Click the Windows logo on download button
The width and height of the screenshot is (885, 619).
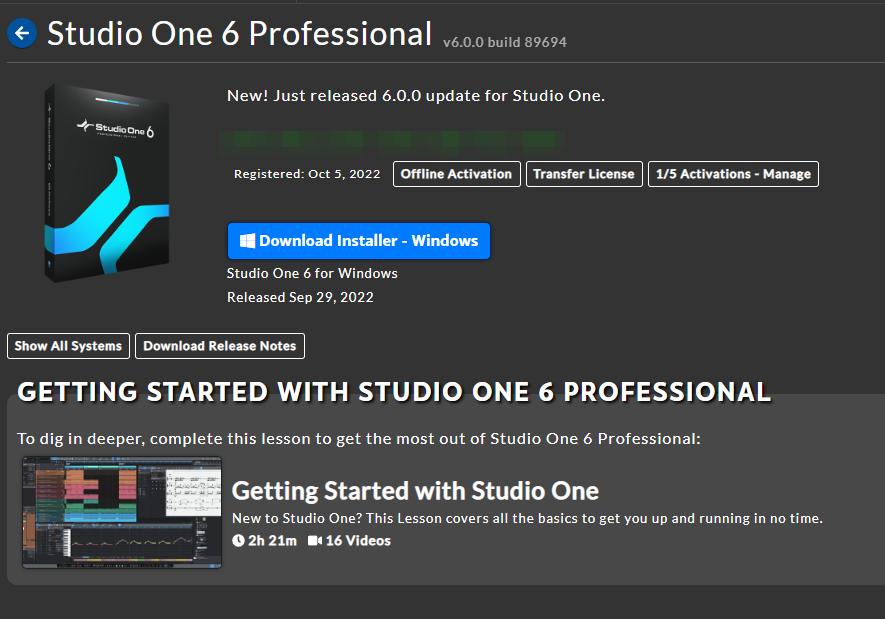246,241
